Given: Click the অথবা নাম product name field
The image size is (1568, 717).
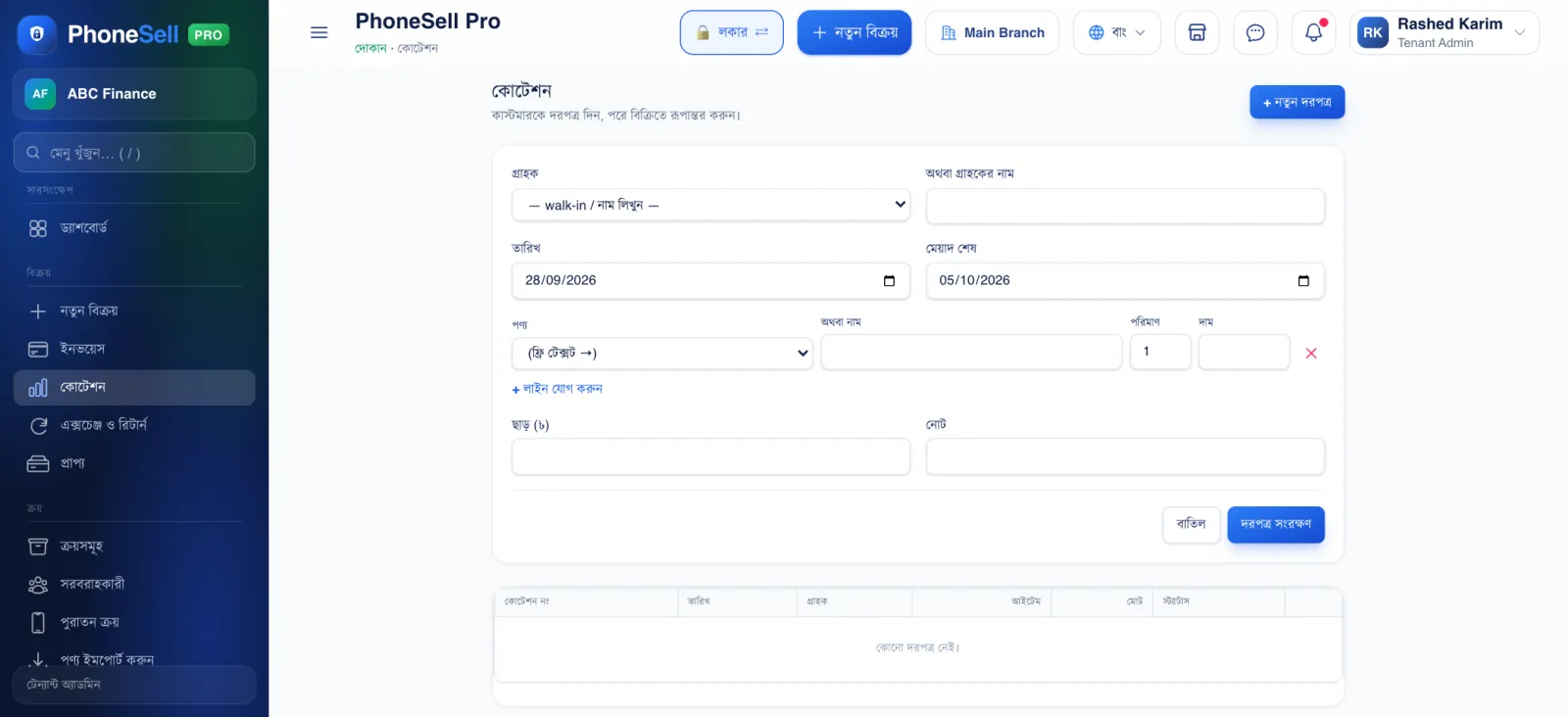Looking at the screenshot, I should click(971, 352).
